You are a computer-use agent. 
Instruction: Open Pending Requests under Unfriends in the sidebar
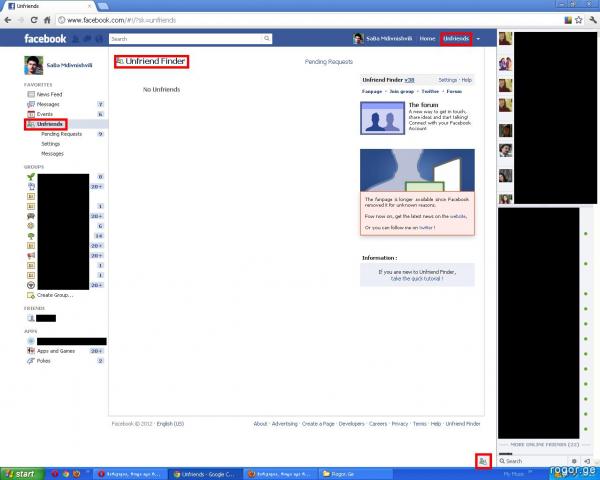pos(62,134)
